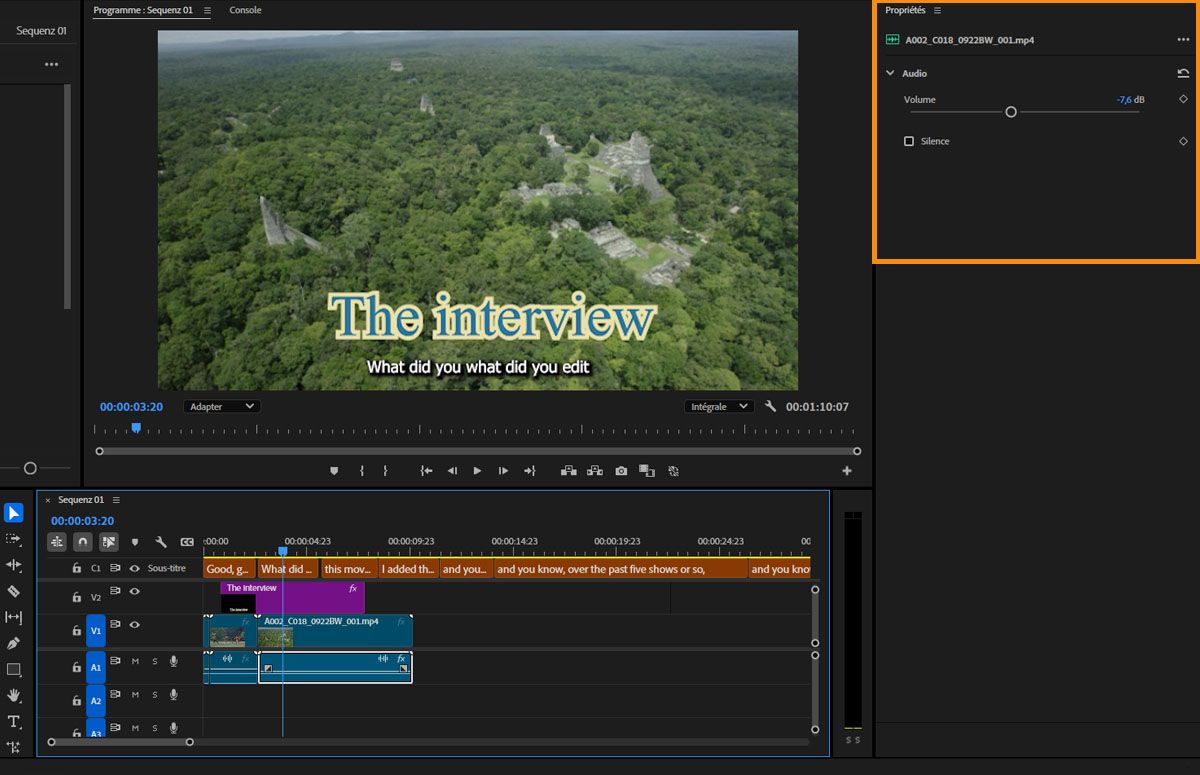Click the Volume slider handle

(1011, 112)
